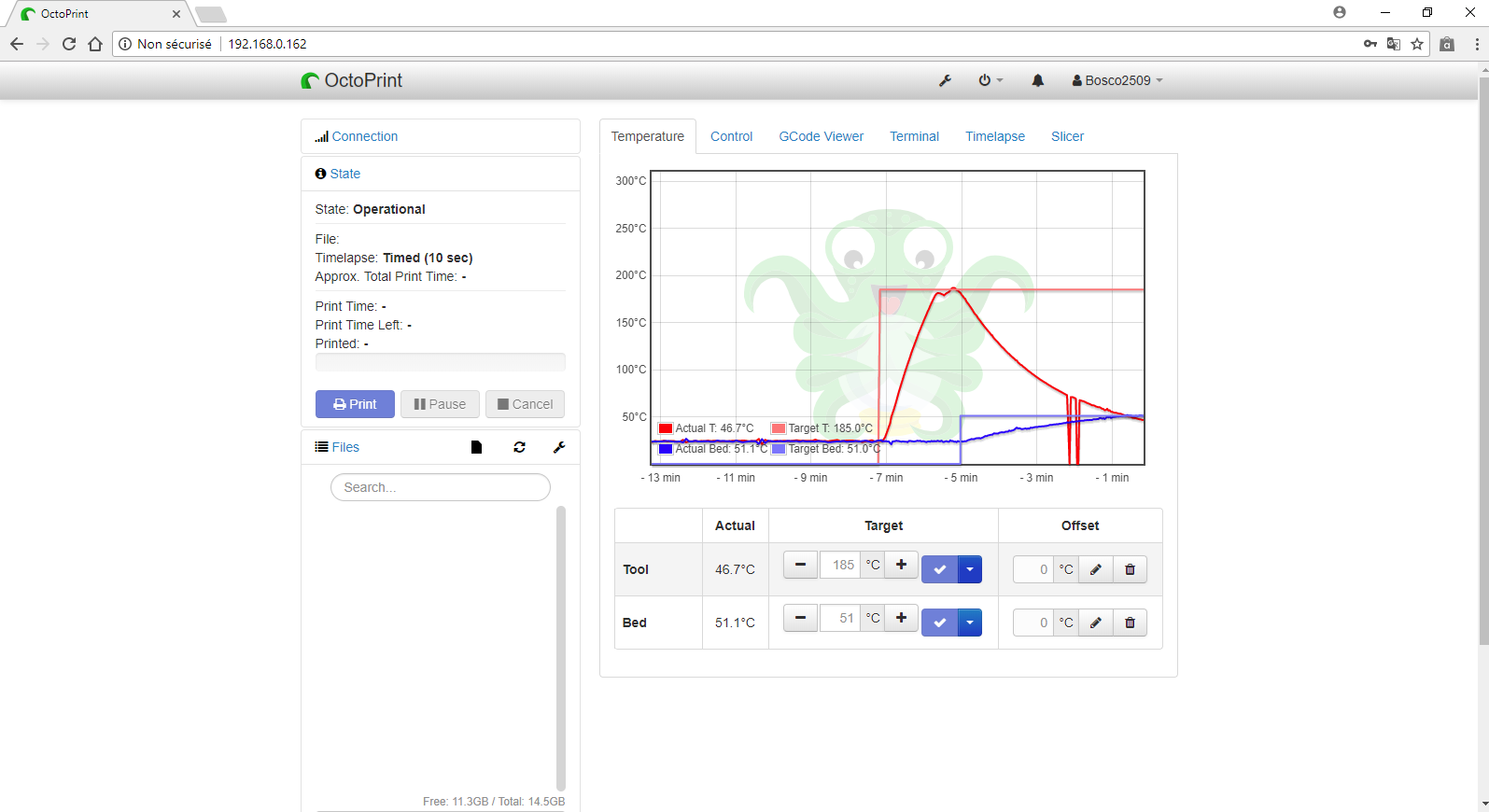Delete Bed offset with trash icon
The width and height of the screenshot is (1489, 812).
coord(1130,623)
